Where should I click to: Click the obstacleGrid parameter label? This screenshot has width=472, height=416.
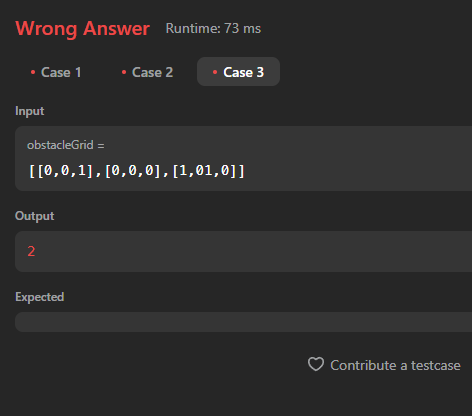point(66,145)
